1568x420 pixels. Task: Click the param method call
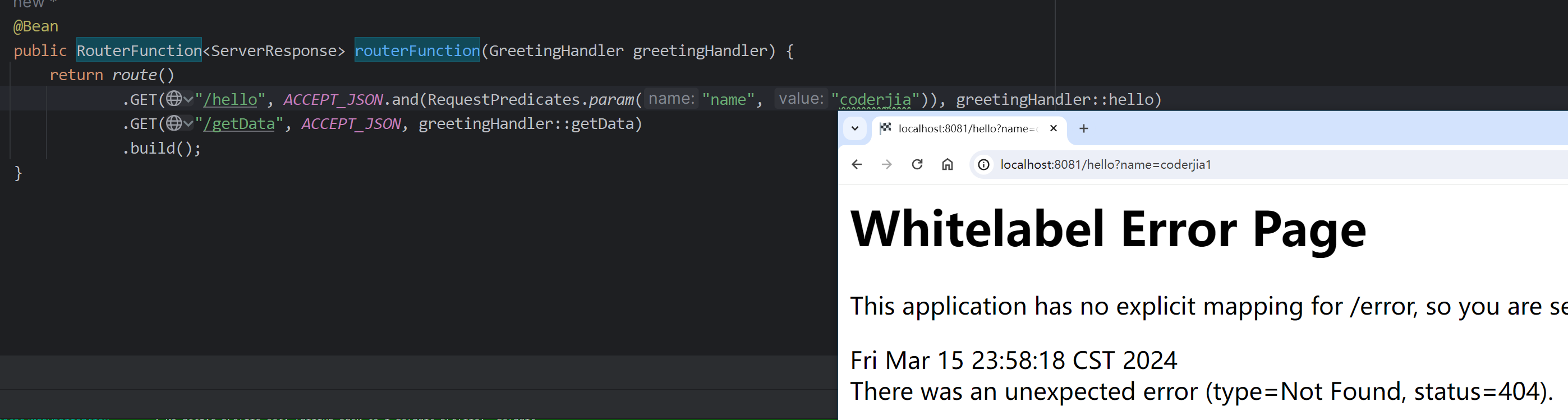(611, 100)
